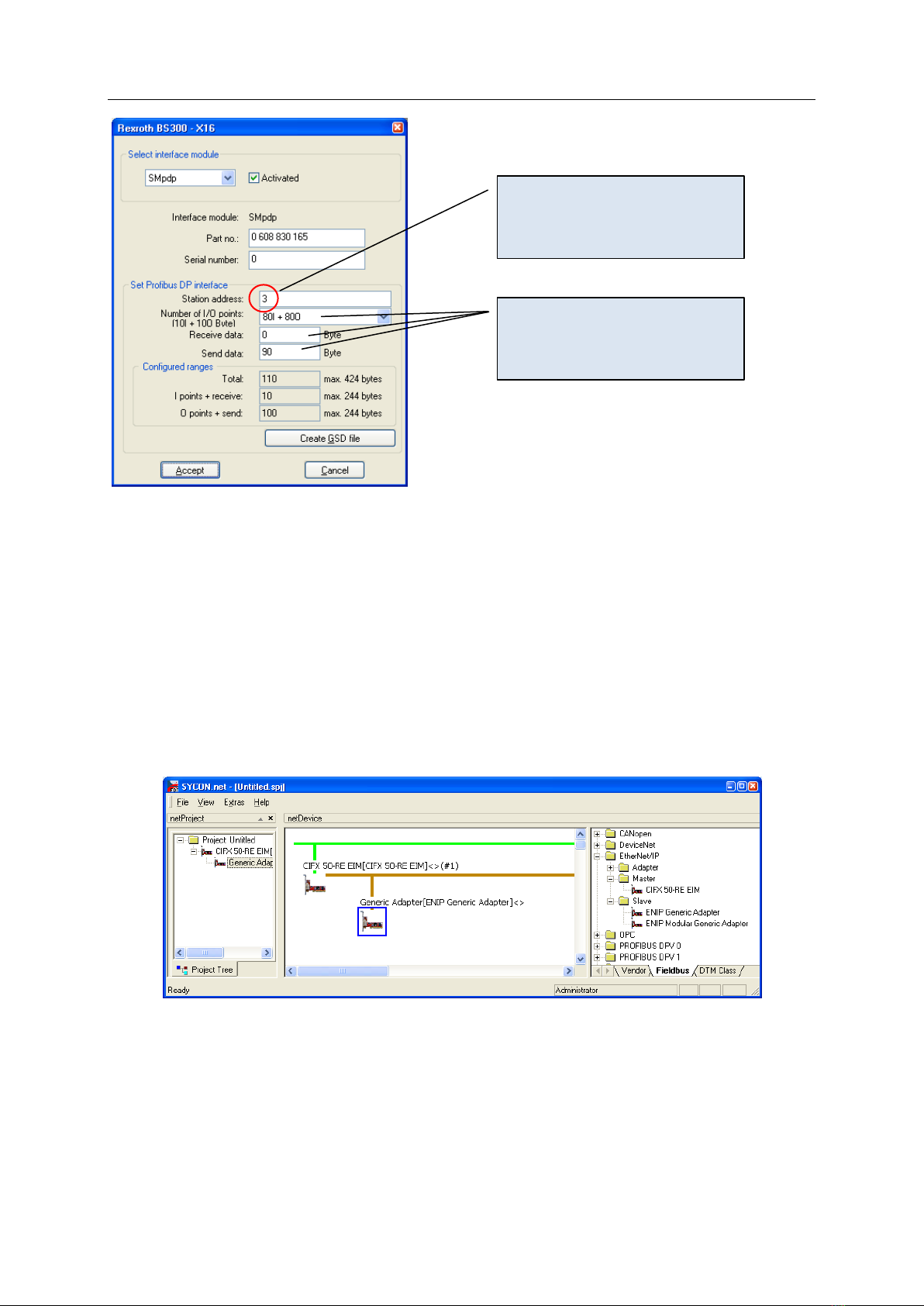
Task: Click the Project Untitled folder icon
Action: 194,839
